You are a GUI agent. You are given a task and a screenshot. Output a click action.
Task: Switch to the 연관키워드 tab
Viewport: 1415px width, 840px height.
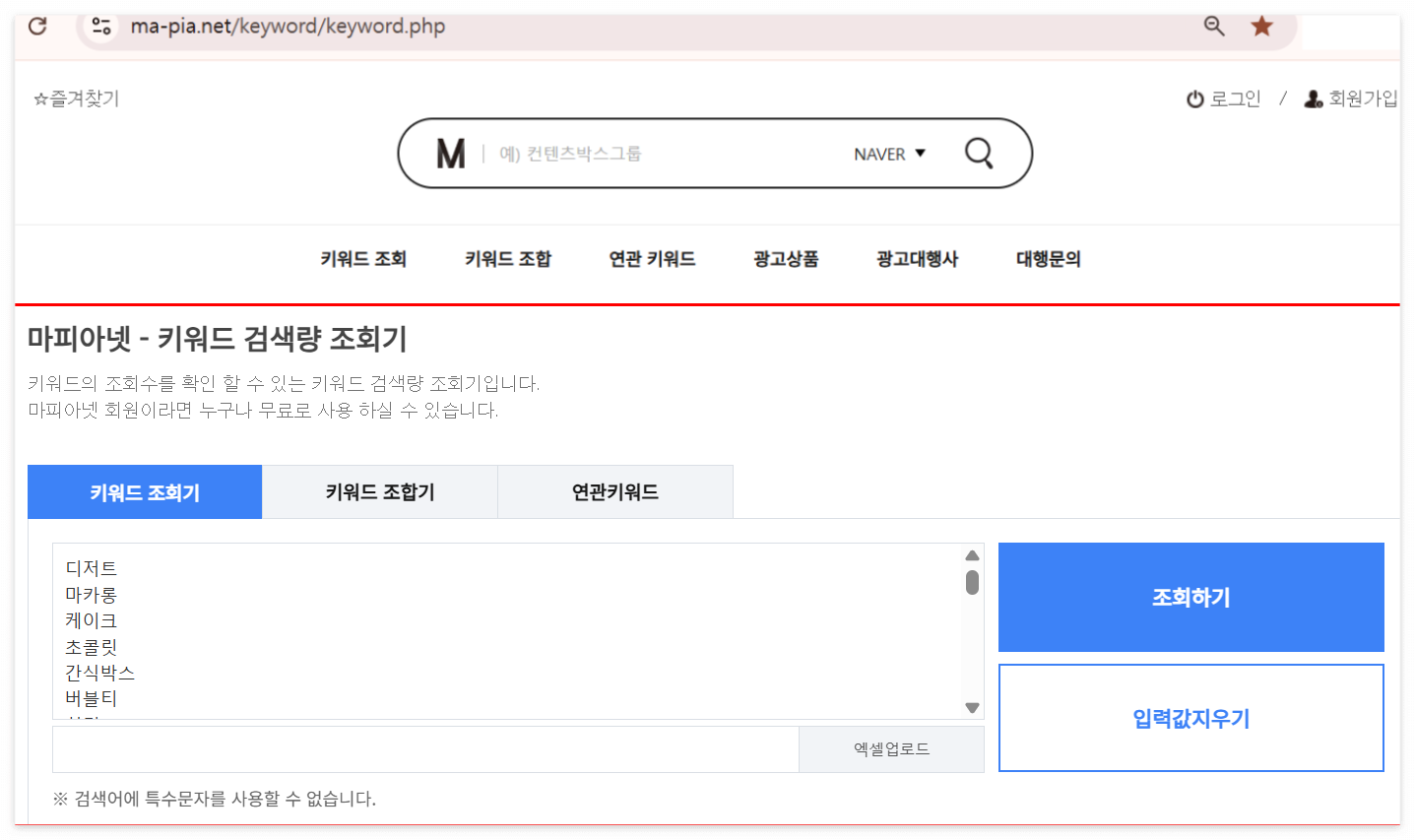[x=614, y=490]
